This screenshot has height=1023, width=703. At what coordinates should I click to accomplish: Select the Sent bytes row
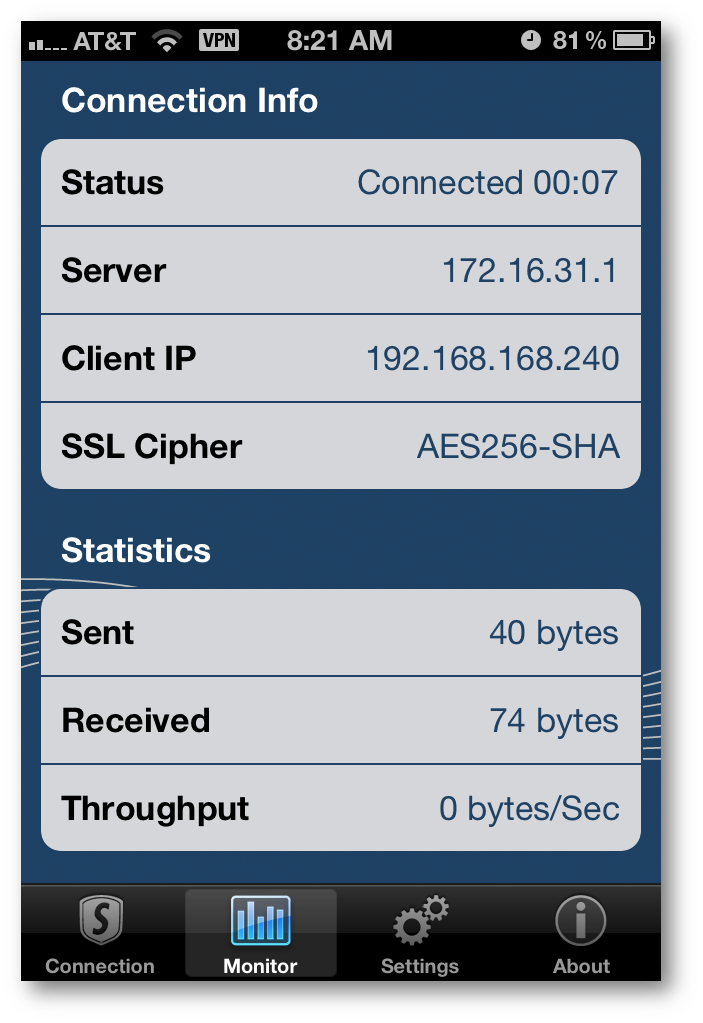point(340,633)
